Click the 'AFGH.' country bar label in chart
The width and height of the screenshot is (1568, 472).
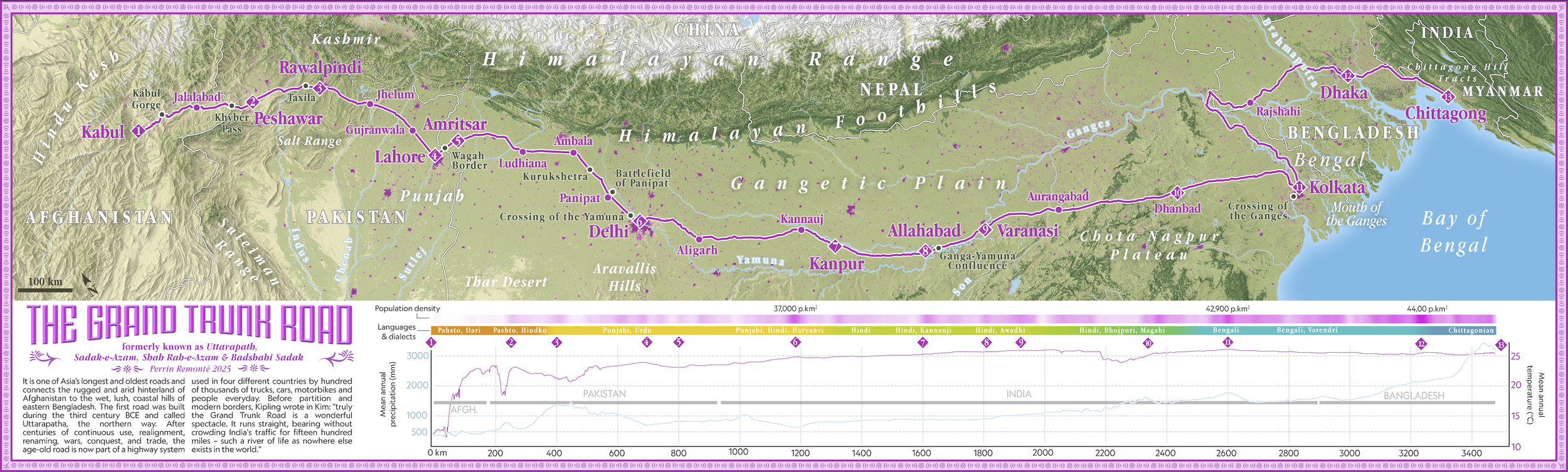point(464,410)
